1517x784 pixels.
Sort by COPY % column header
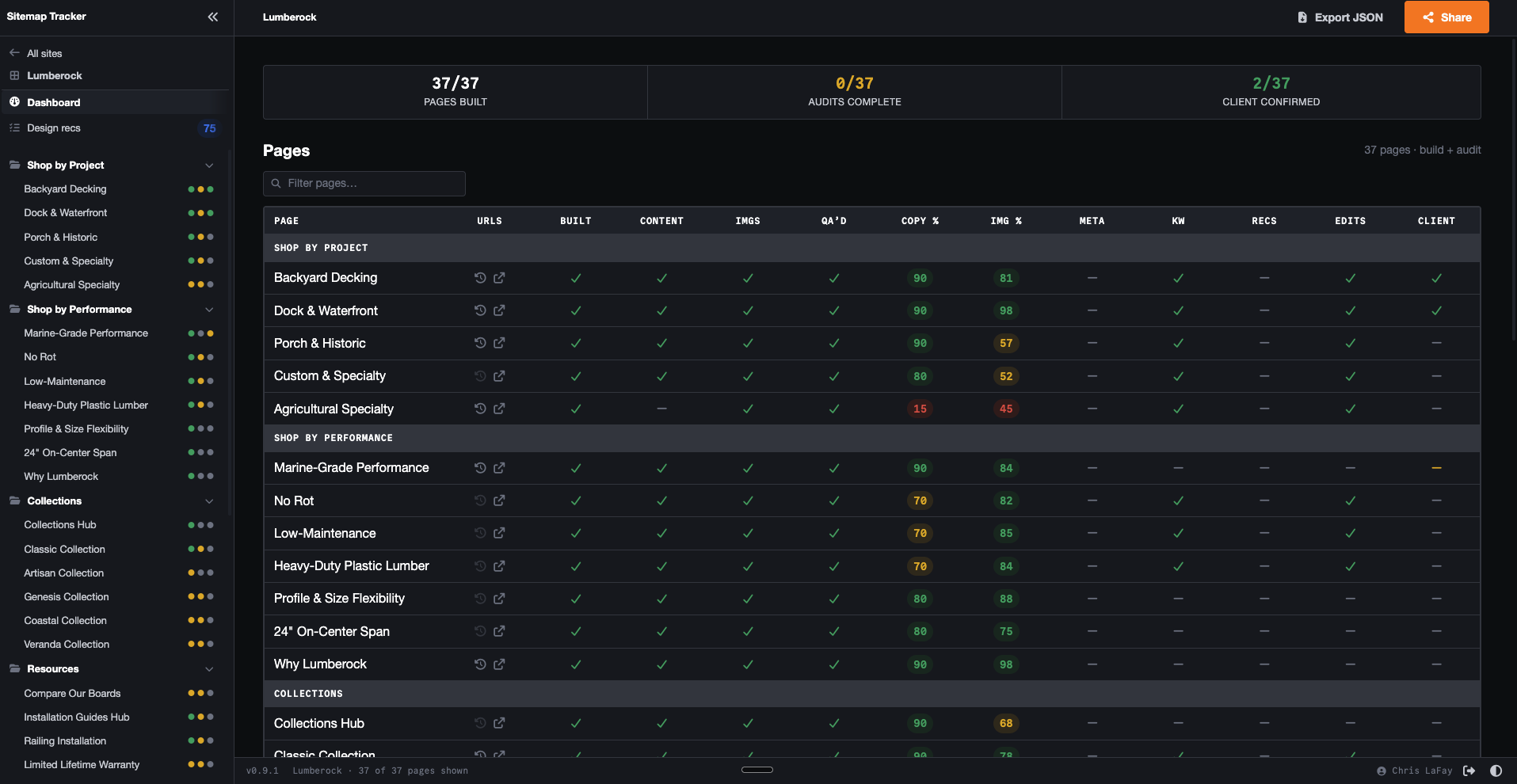pyautogui.click(x=920, y=221)
